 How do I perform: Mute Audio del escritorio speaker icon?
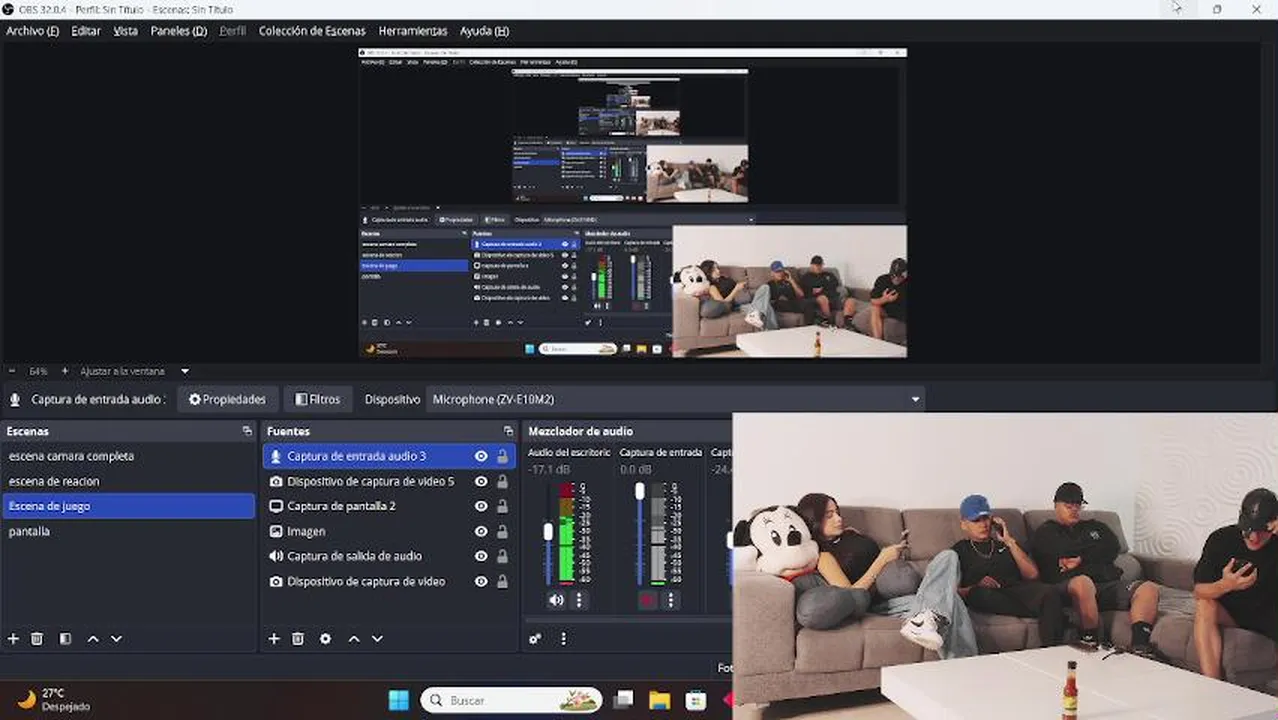(556, 600)
